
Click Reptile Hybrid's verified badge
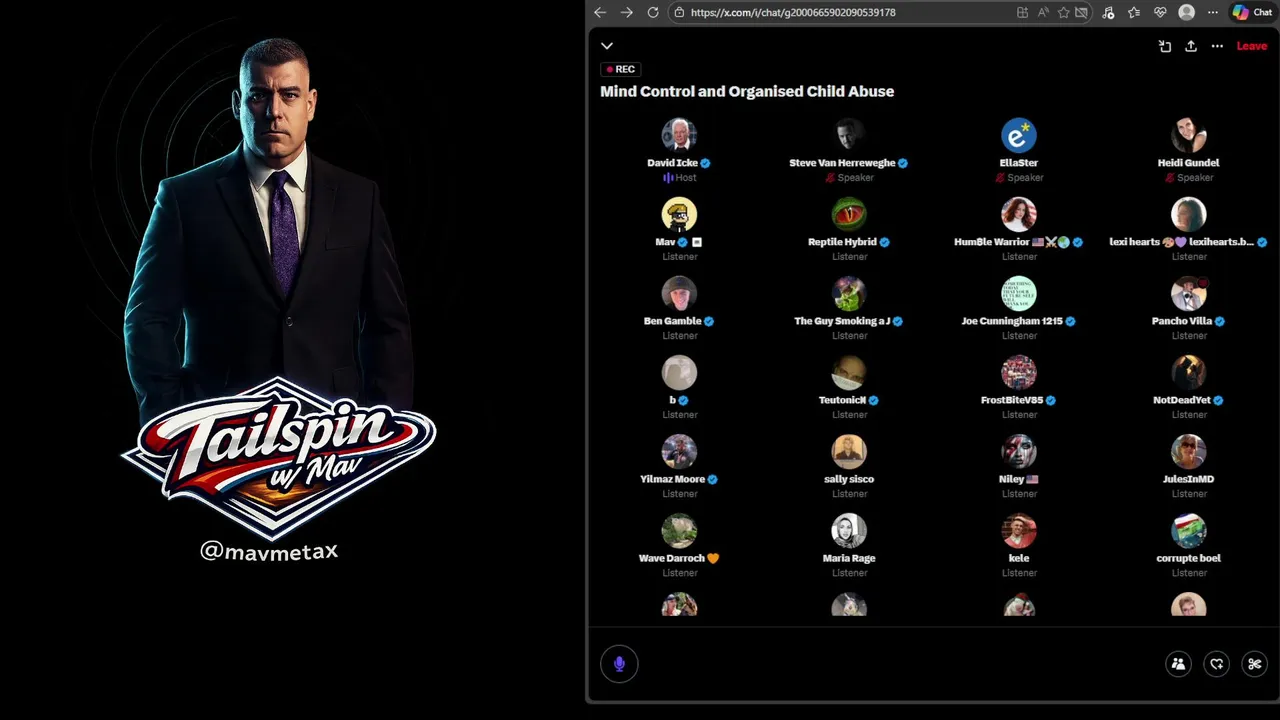[x=884, y=242]
